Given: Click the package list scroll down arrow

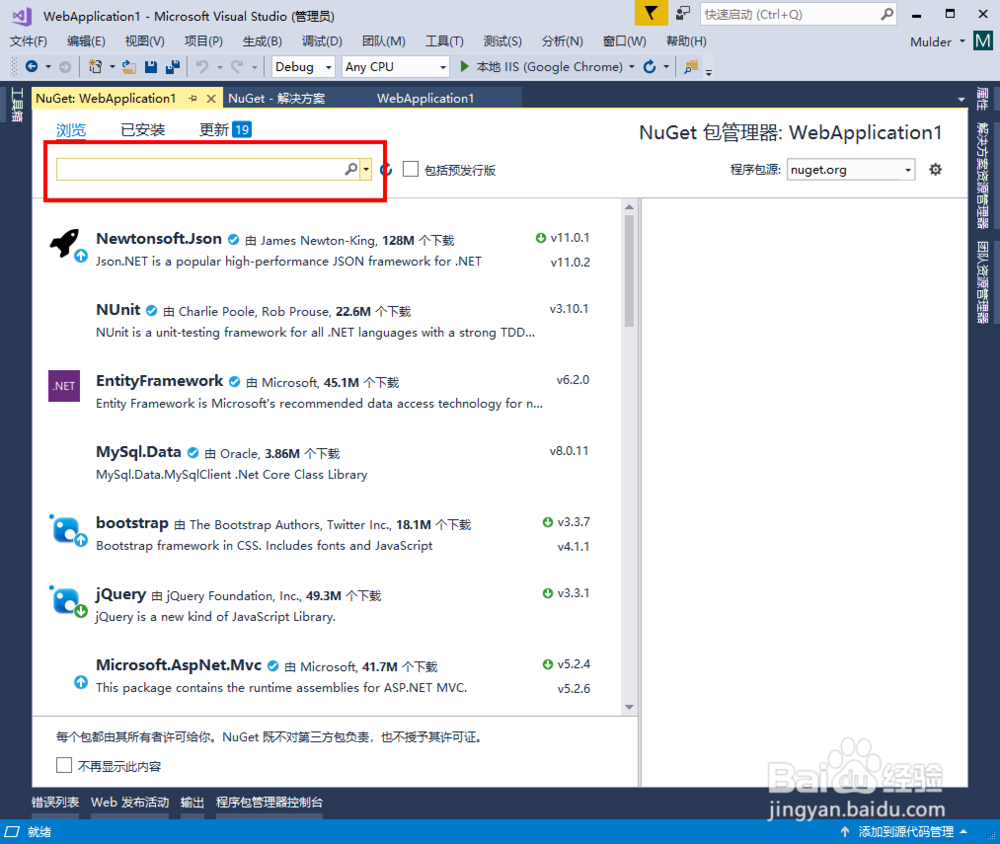Looking at the screenshot, I should click(629, 707).
